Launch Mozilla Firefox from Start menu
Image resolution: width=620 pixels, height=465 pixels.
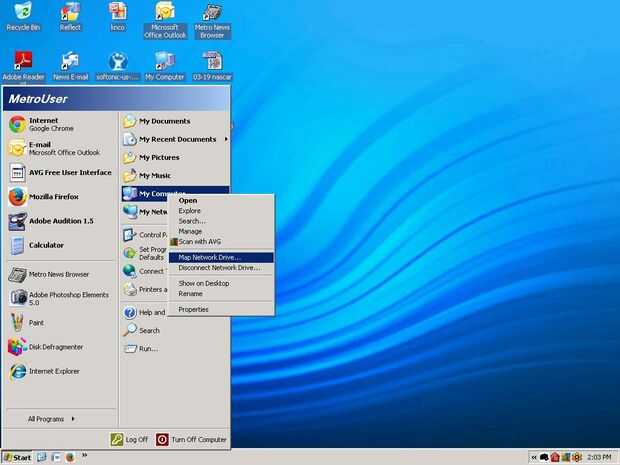click(62, 197)
